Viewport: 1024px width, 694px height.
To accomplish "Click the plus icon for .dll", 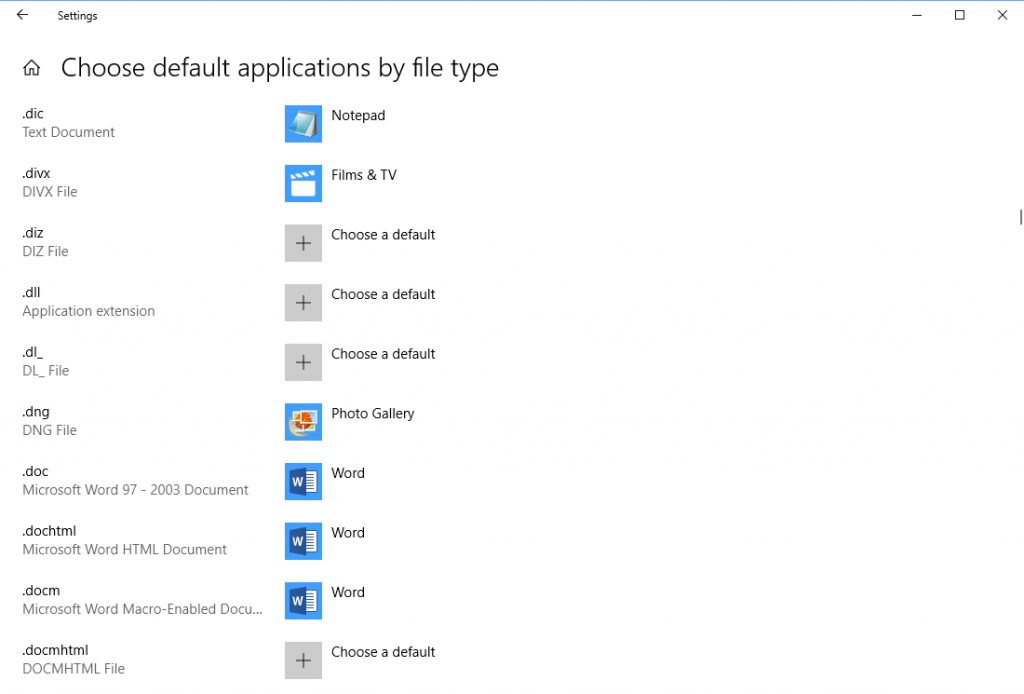I will [x=303, y=303].
